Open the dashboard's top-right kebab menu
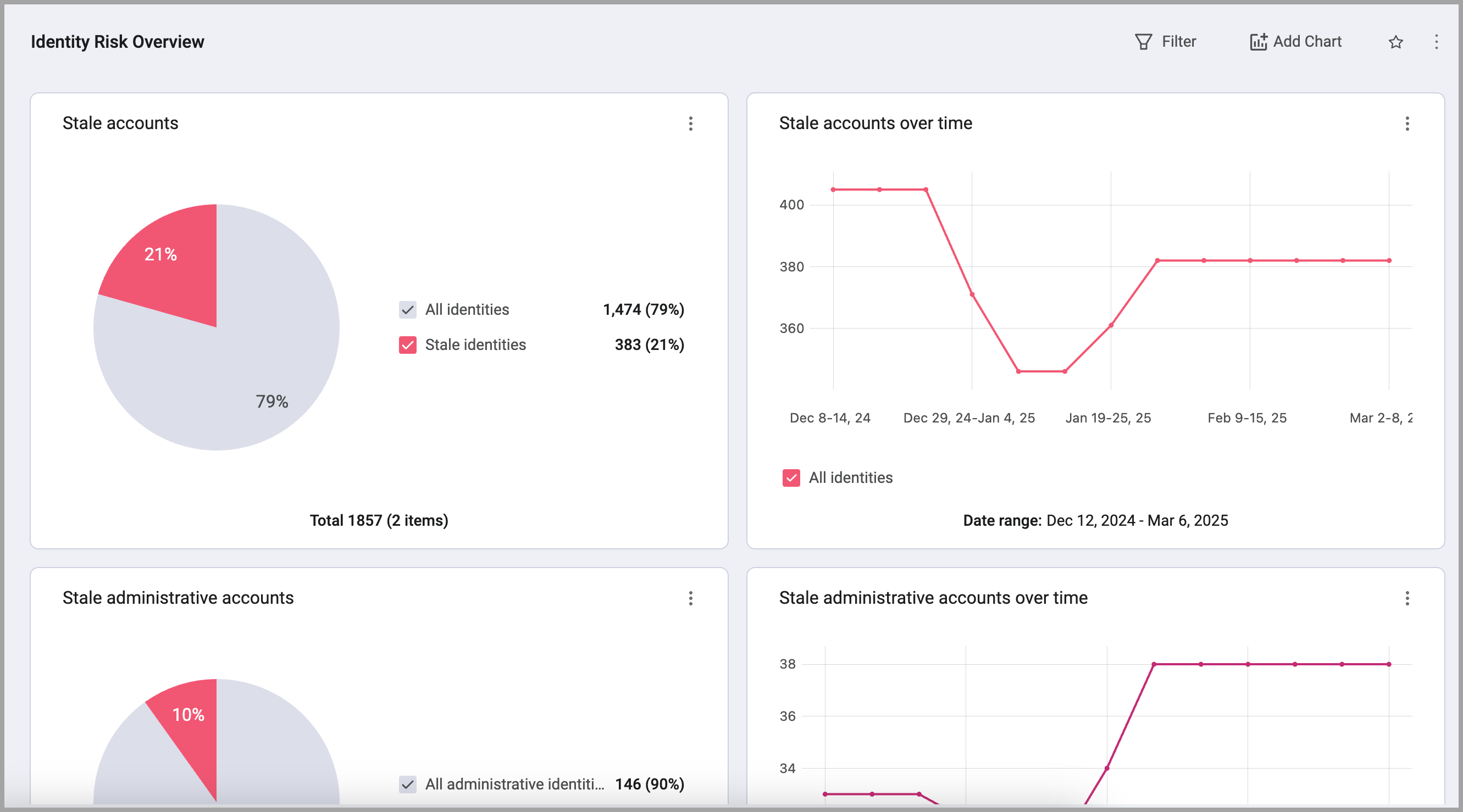 pos(1436,42)
